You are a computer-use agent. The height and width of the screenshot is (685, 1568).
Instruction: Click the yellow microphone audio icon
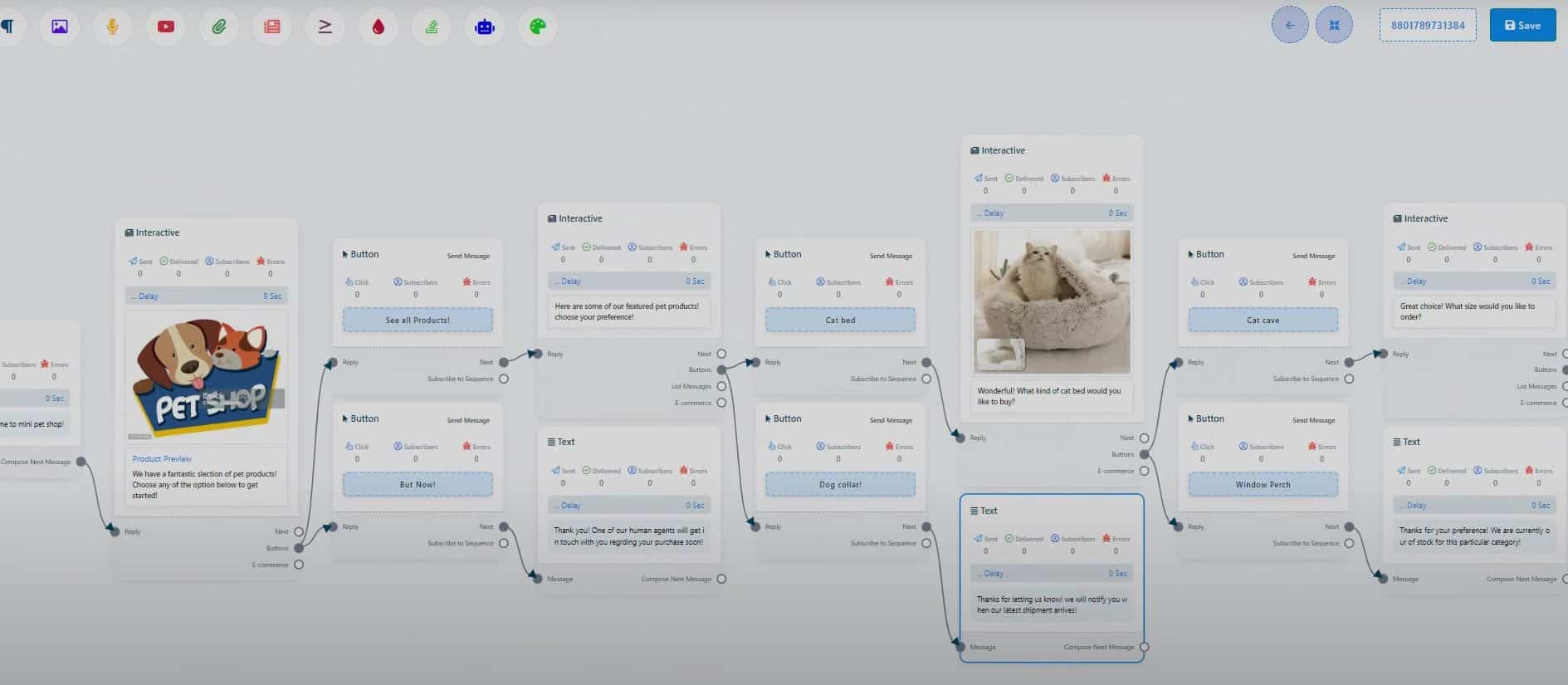pos(113,27)
